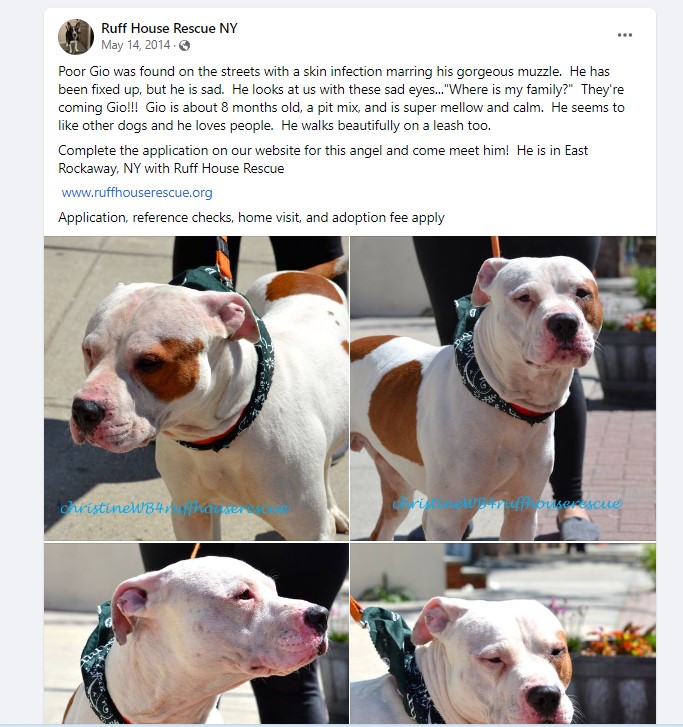Open the Ruff House Rescue NY page name
Viewport: 683px width, 727px height.
[169, 28]
